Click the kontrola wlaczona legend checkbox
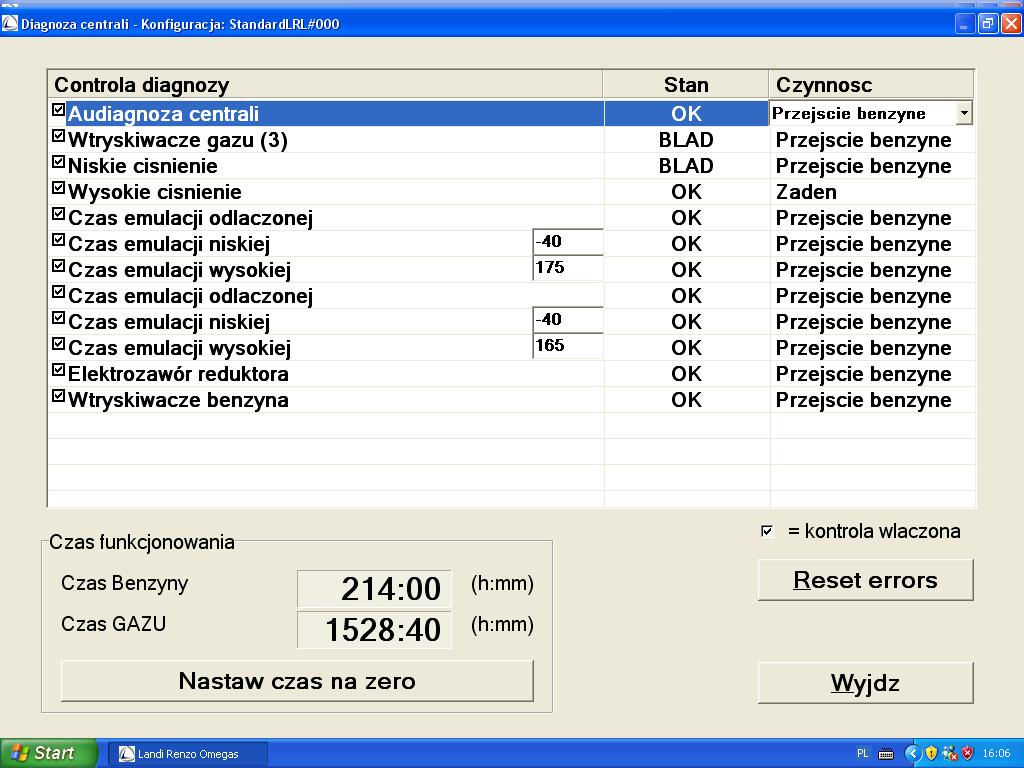 pyautogui.click(x=767, y=531)
